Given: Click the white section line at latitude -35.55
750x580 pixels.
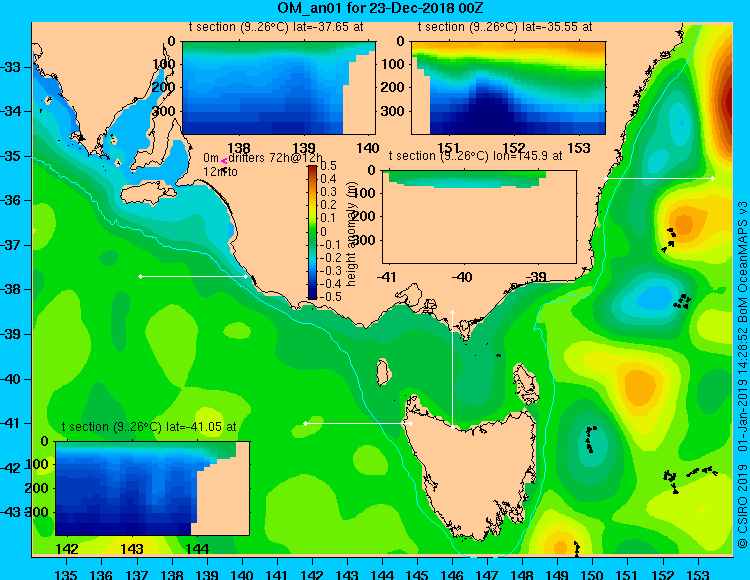Looking at the screenshot, I should point(659,178).
